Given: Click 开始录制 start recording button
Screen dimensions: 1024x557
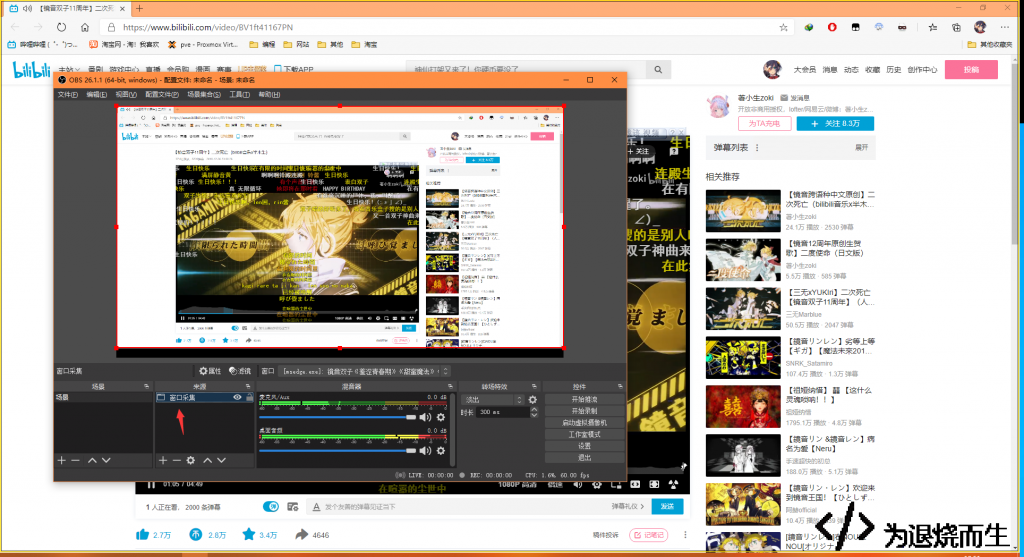Looking at the screenshot, I should (x=584, y=411).
